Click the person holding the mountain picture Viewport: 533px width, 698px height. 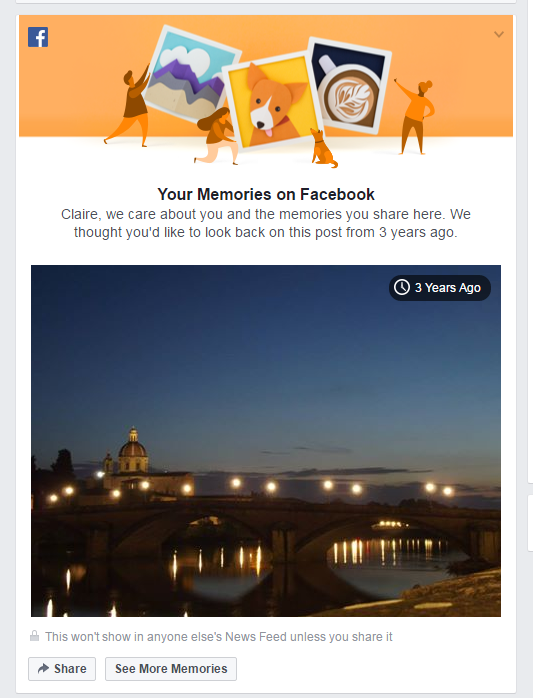130,107
